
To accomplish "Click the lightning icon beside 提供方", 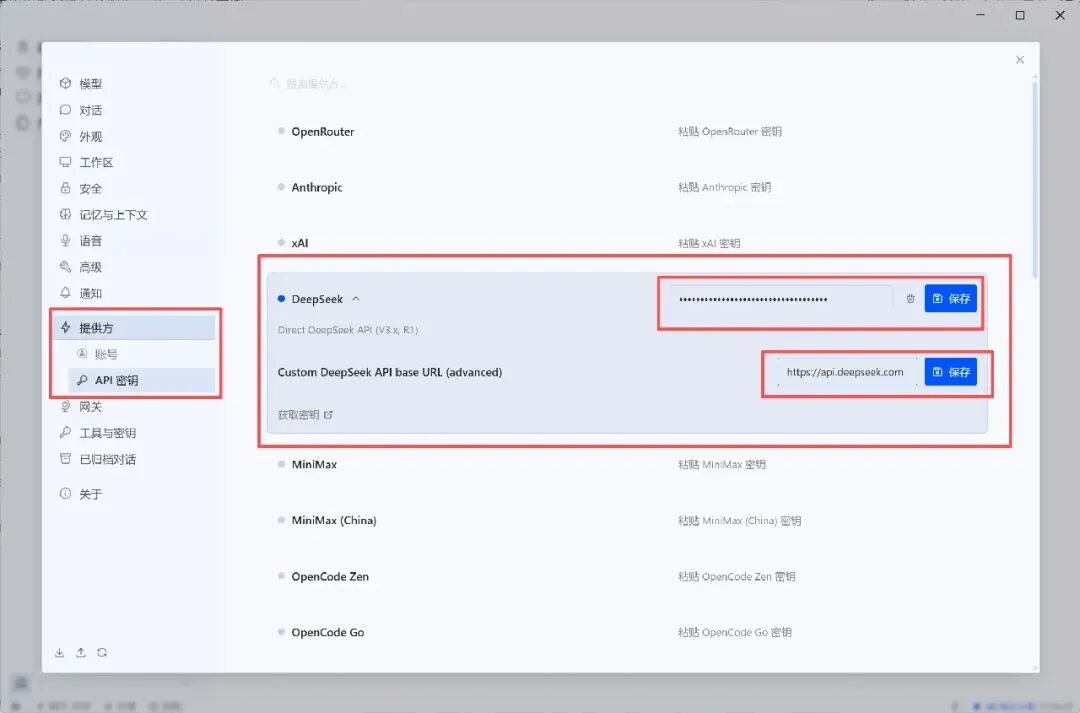I will tap(65, 328).
